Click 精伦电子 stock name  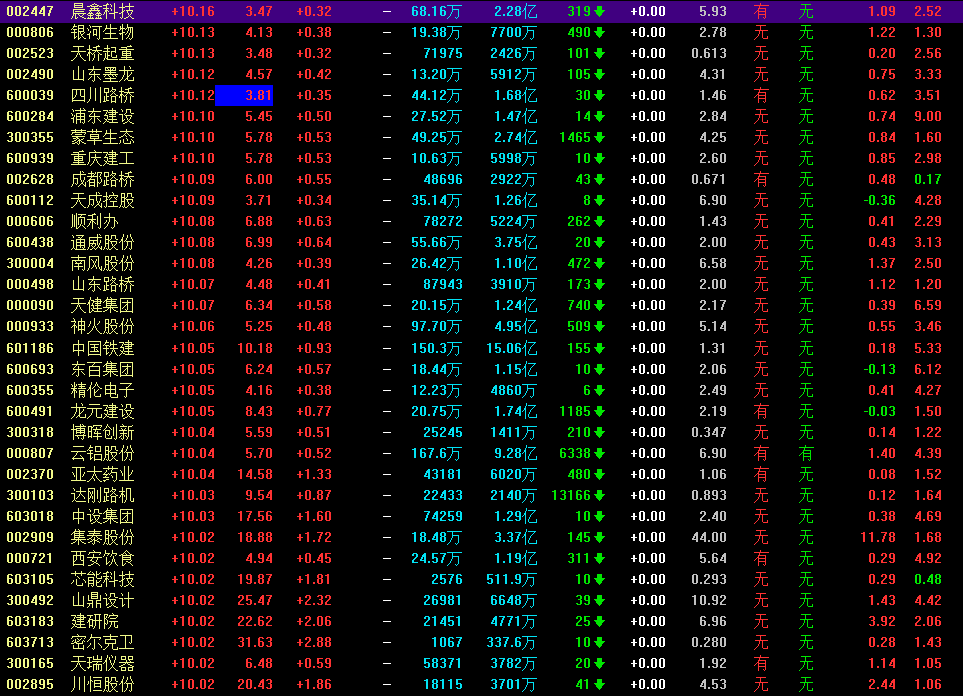coord(102,390)
